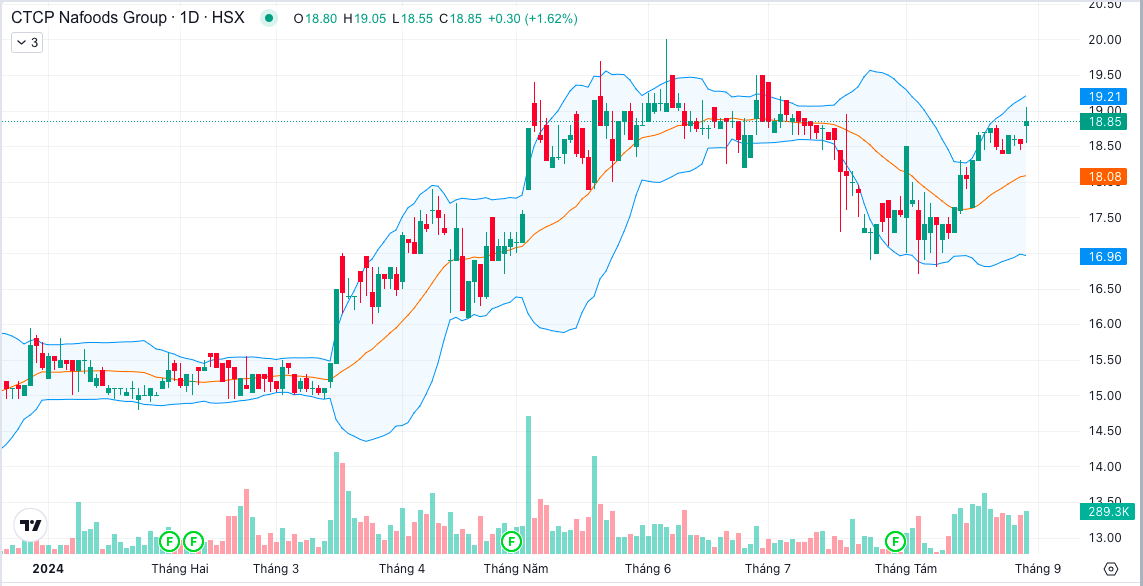The image size is (1143, 586).
Task: Click the 15.00 price axis label
Action: (1104, 396)
